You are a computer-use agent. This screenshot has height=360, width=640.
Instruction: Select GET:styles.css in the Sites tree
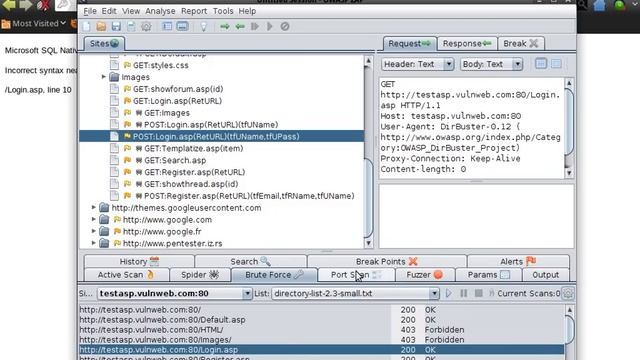(161, 65)
